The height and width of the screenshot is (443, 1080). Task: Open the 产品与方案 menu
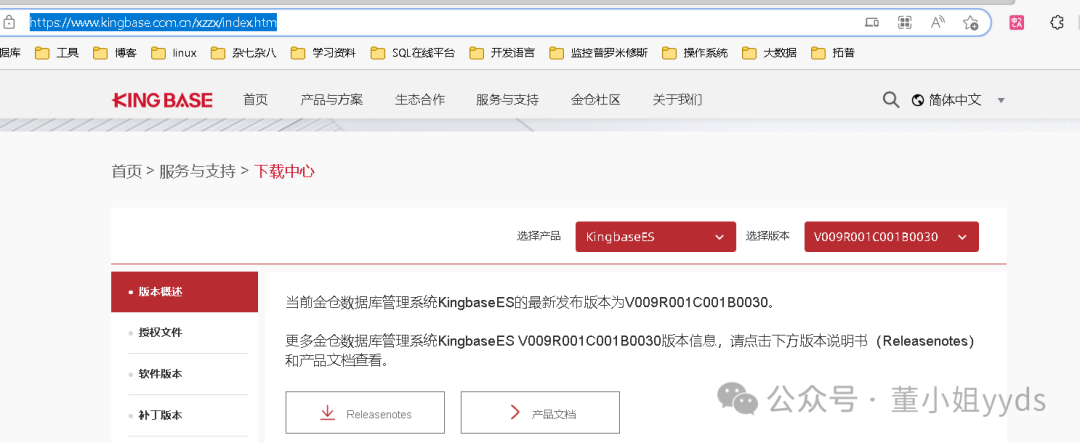331,100
